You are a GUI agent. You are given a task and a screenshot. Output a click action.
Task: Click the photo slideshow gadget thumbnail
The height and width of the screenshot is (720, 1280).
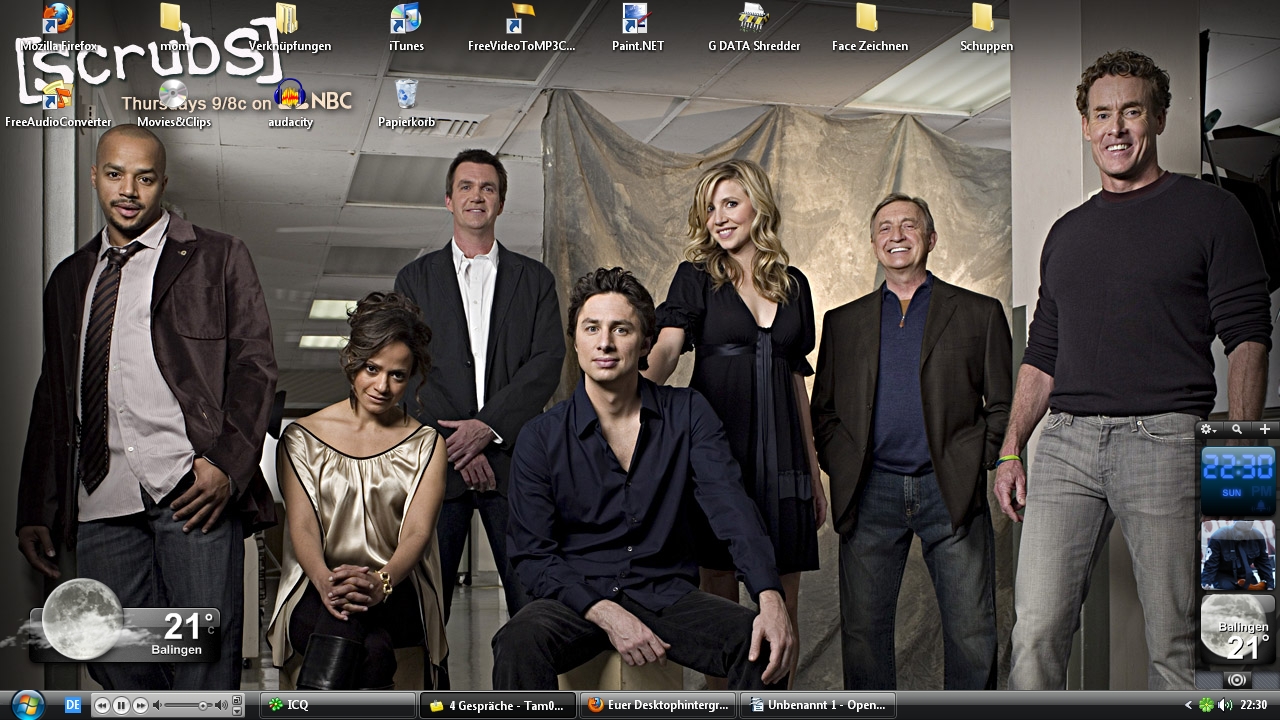[x=1237, y=554]
